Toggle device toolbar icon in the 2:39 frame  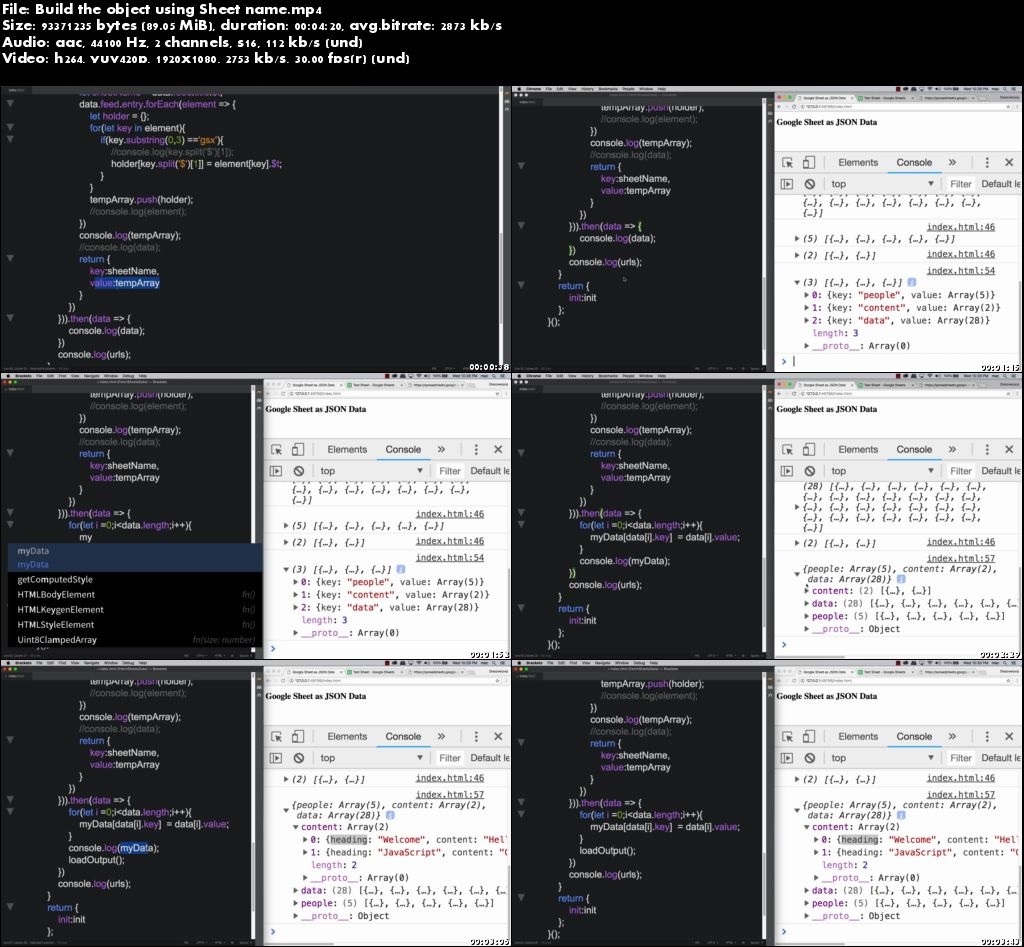pos(808,449)
